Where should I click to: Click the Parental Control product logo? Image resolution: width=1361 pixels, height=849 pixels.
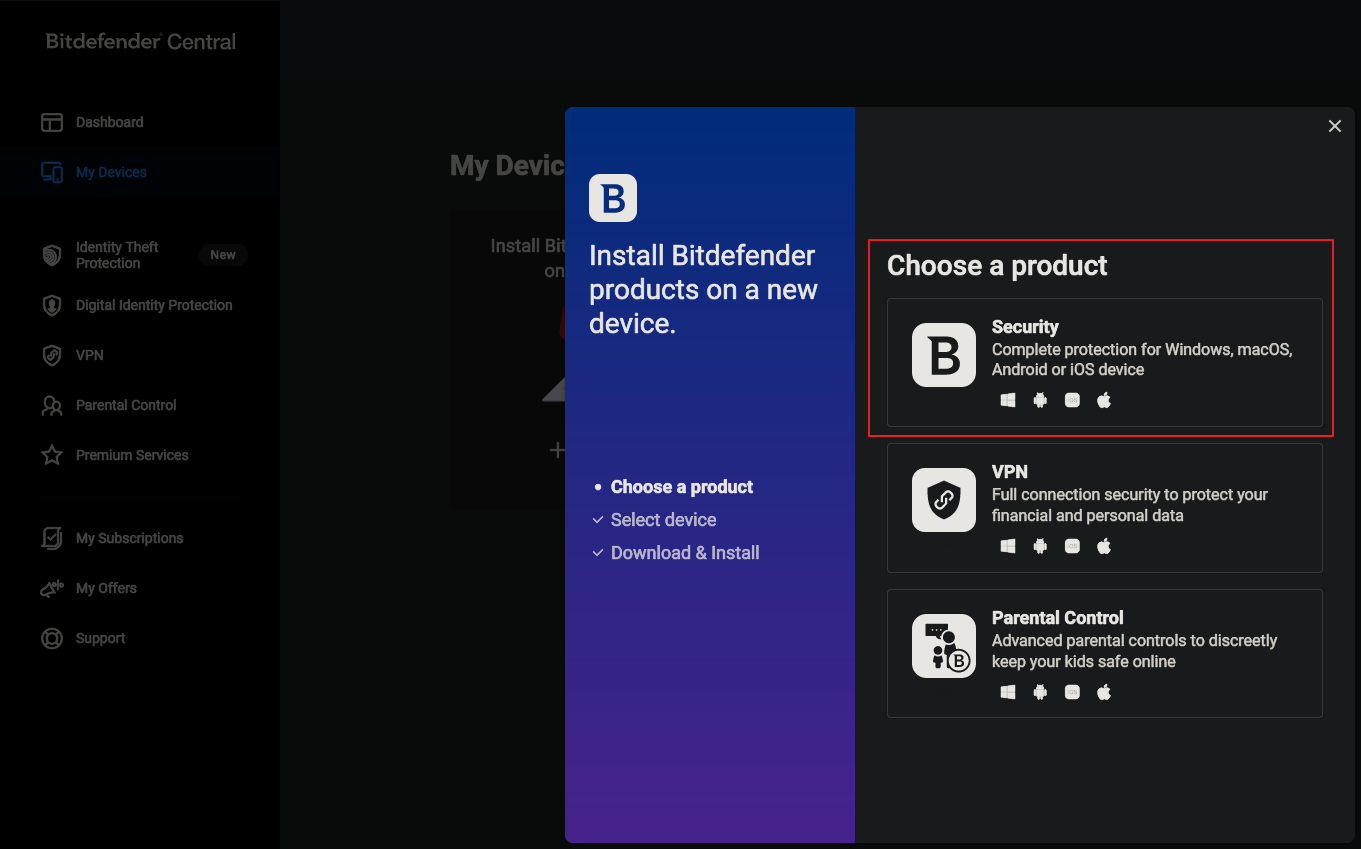click(x=943, y=646)
